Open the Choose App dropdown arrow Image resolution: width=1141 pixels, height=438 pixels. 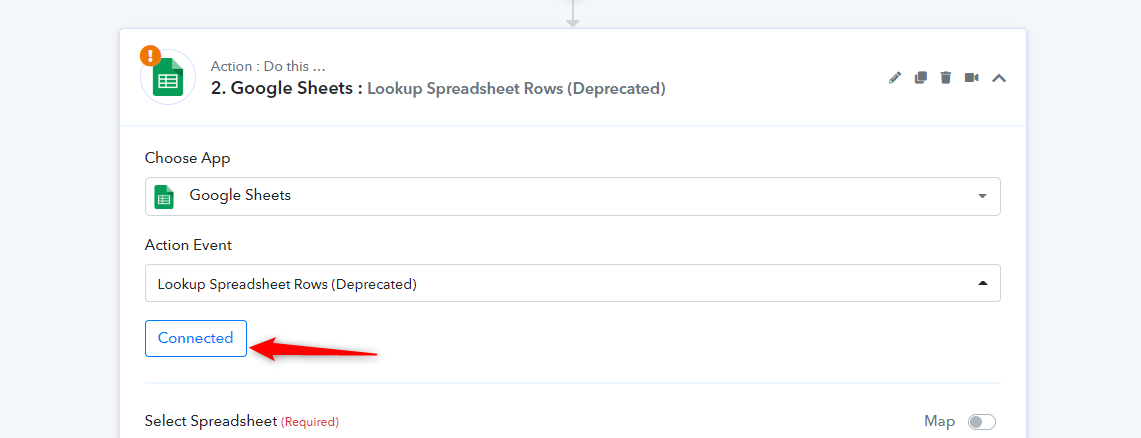(982, 196)
